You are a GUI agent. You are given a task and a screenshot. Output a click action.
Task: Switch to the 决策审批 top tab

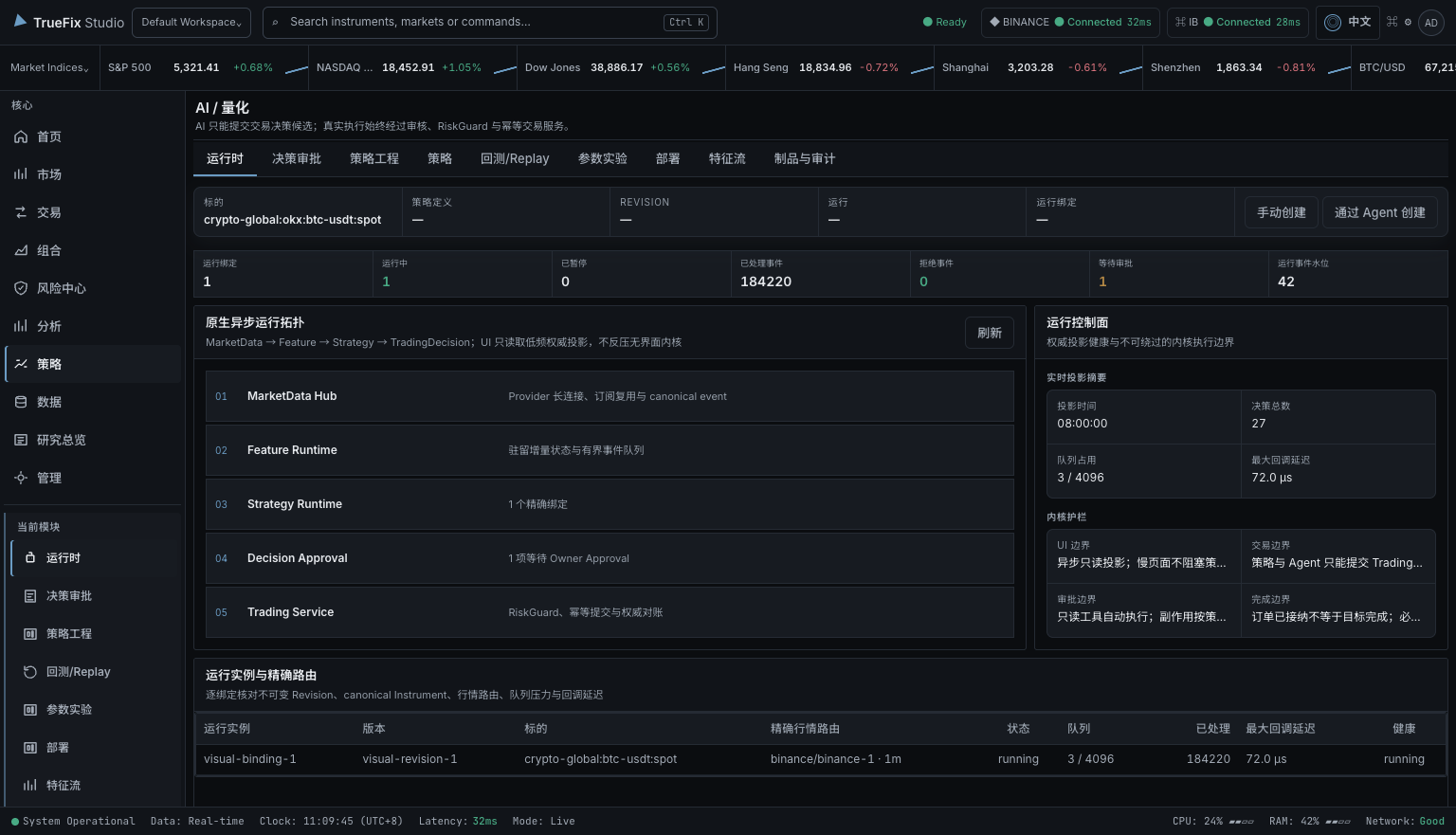(297, 158)
